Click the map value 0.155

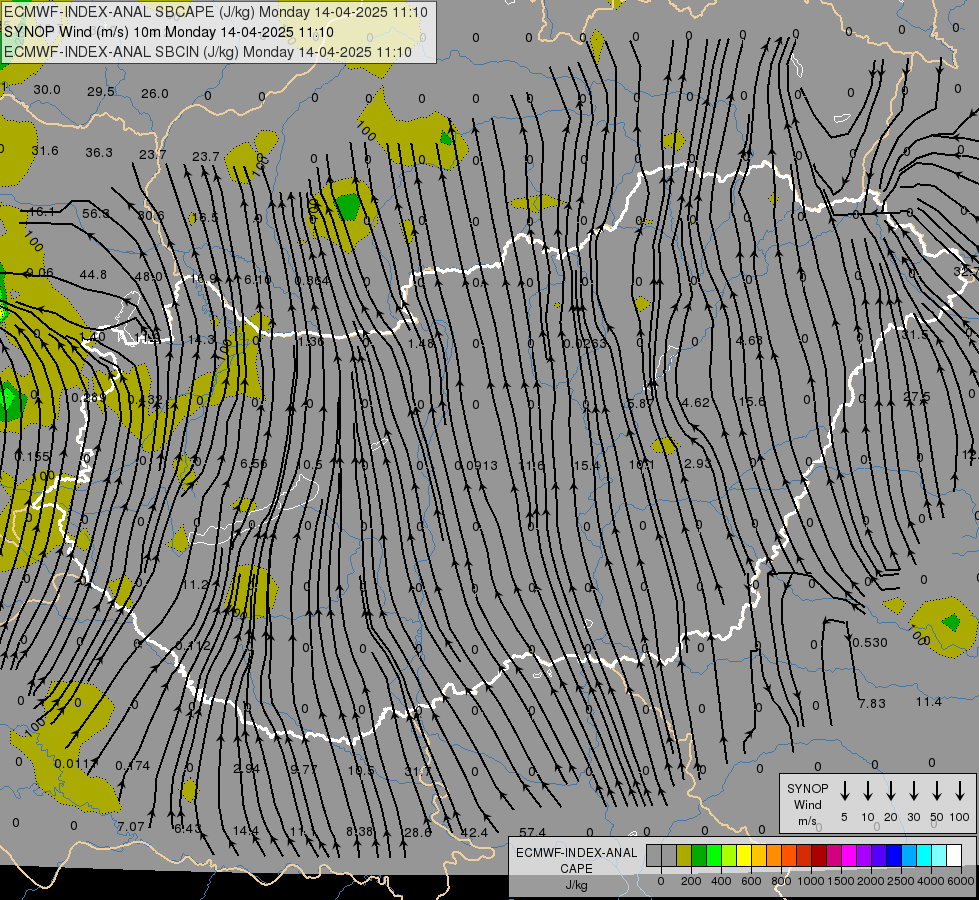click(32, 457)
